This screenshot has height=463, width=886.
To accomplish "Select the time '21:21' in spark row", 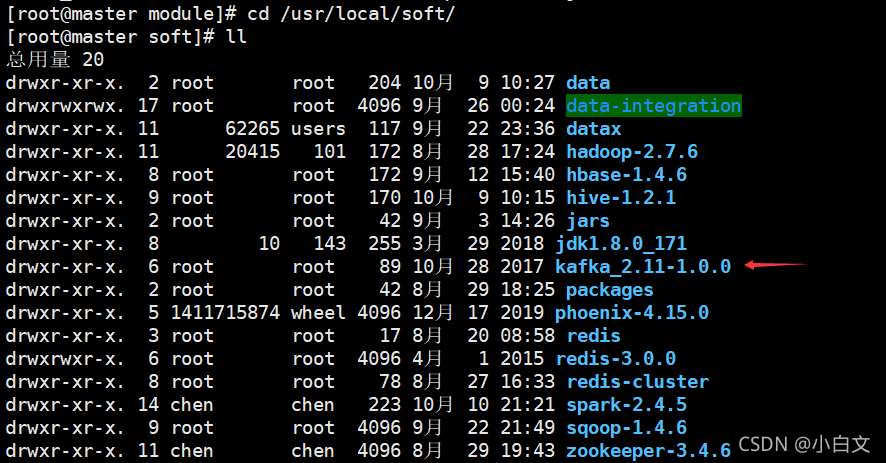I will point(528,405).
